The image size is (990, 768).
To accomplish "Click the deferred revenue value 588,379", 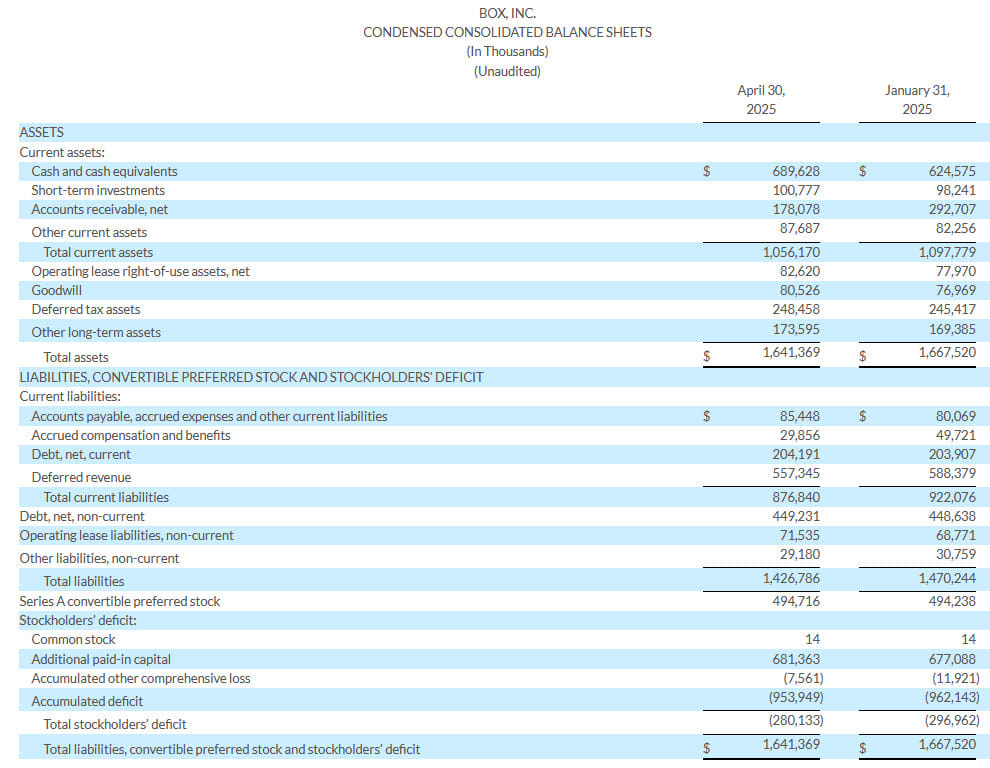I will pos(951,473).
